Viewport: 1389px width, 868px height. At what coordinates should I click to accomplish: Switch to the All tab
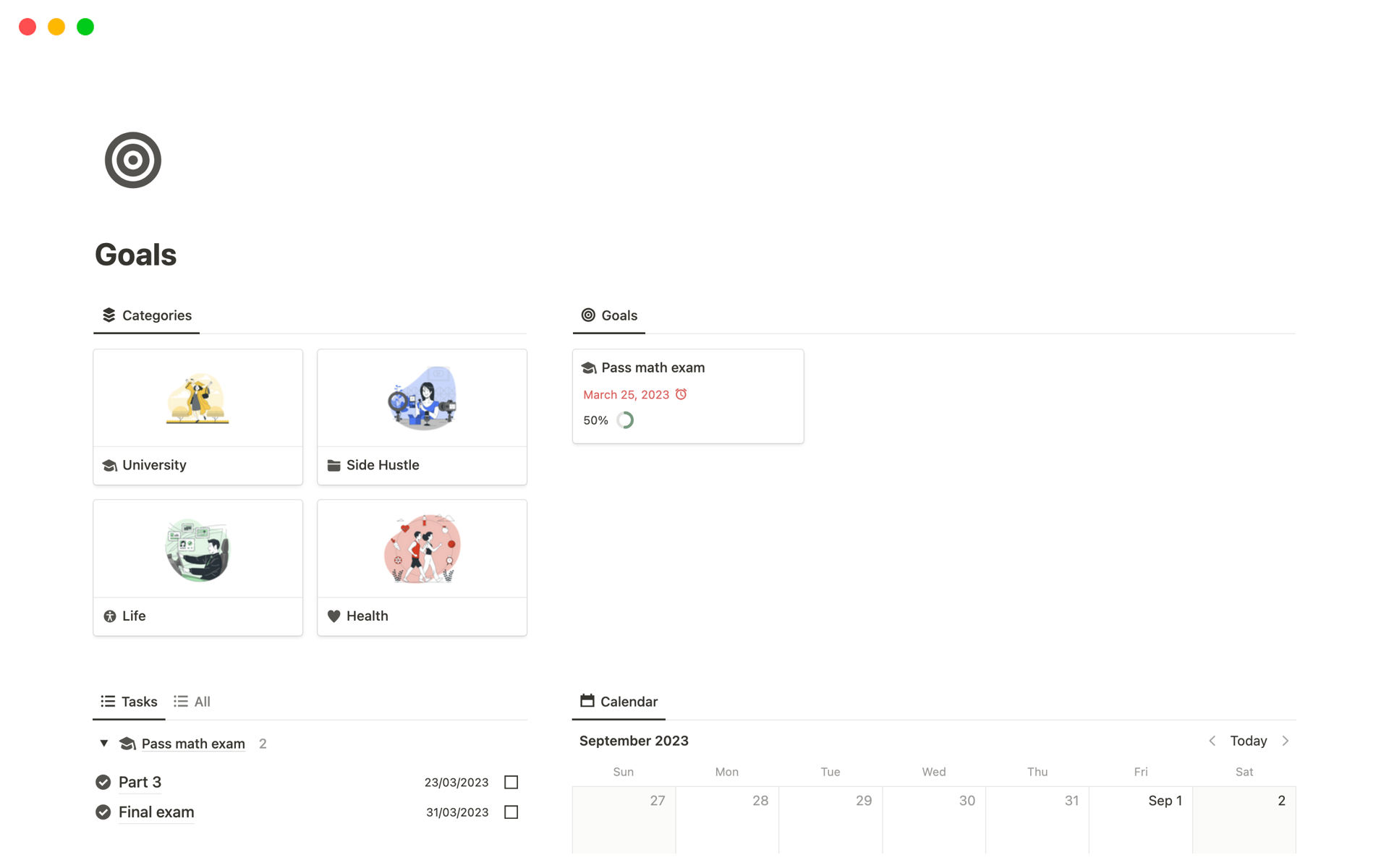pyautogui.click(x=192, y=702)
